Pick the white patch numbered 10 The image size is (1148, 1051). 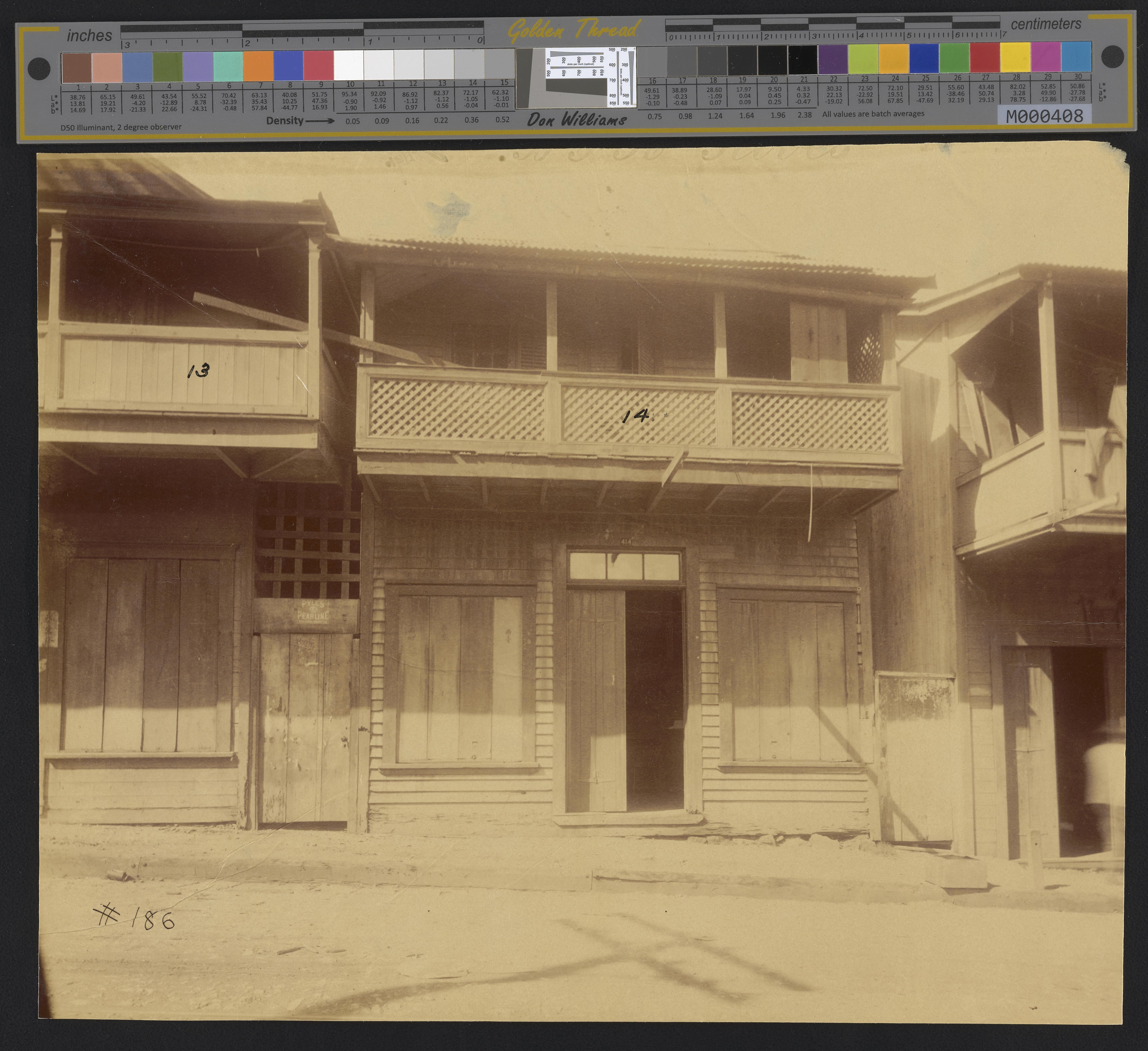pos(348,65)
